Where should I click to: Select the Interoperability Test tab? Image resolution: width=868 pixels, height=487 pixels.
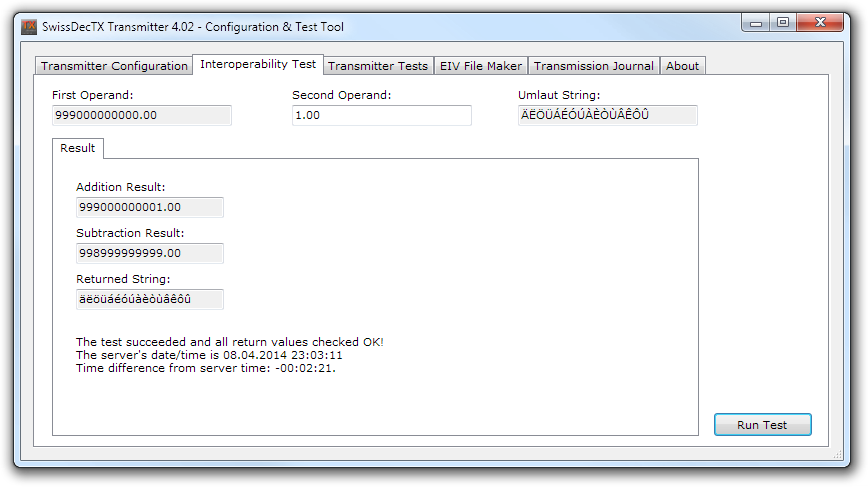258,64
